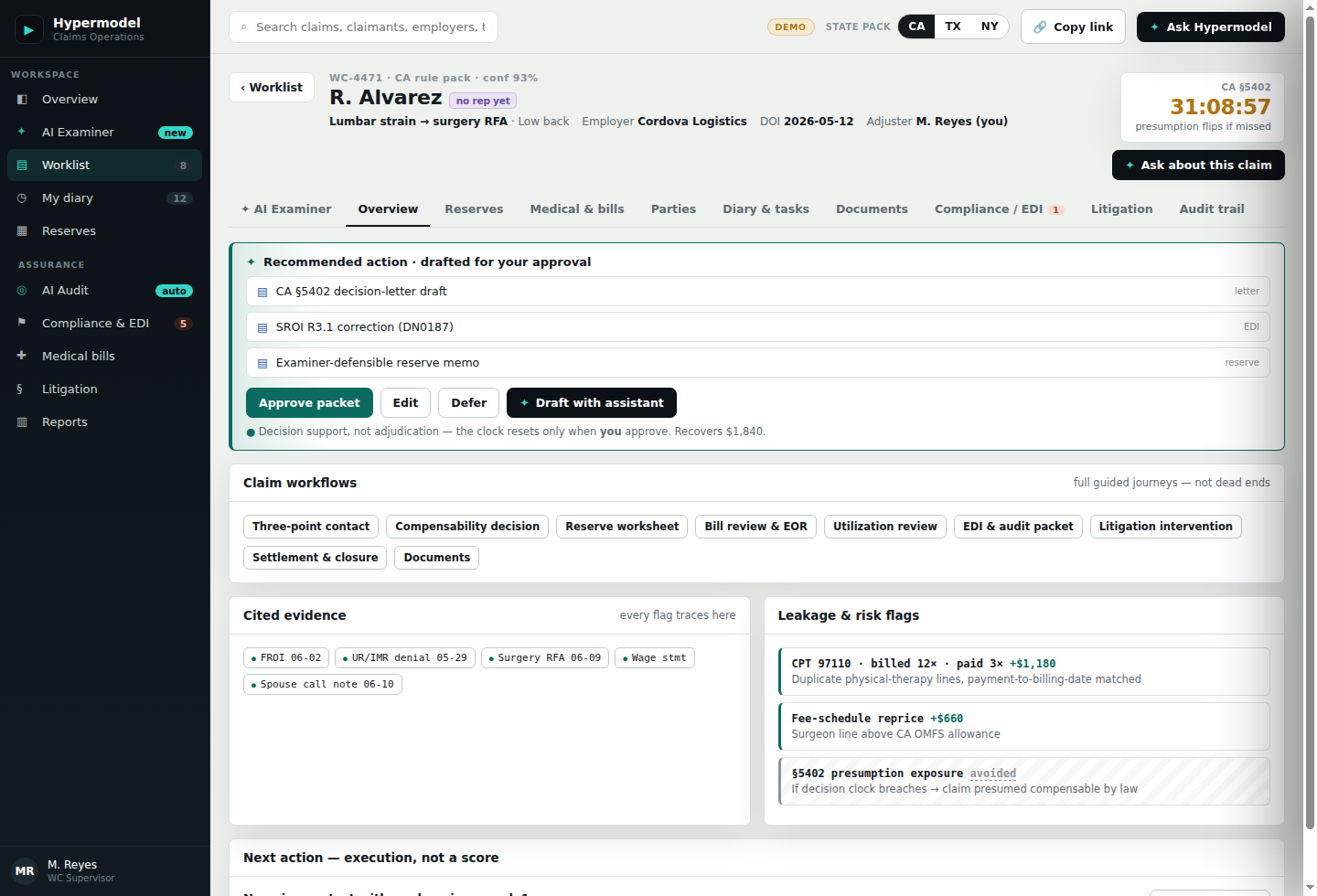Switch state pack to TX
Image resolution: width=1317 pixels, height=896 pixels.
pos(953,27)
